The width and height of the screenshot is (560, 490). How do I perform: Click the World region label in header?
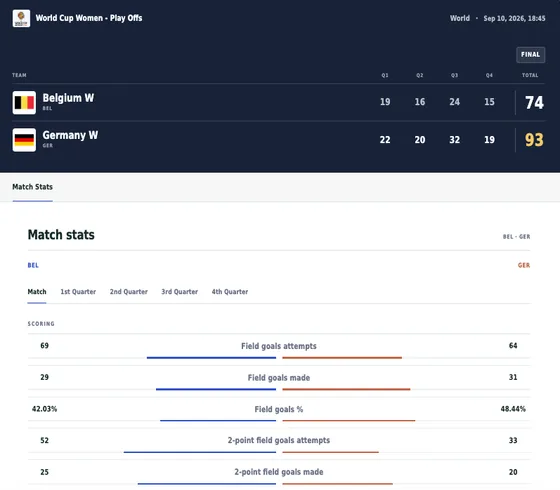460,18
